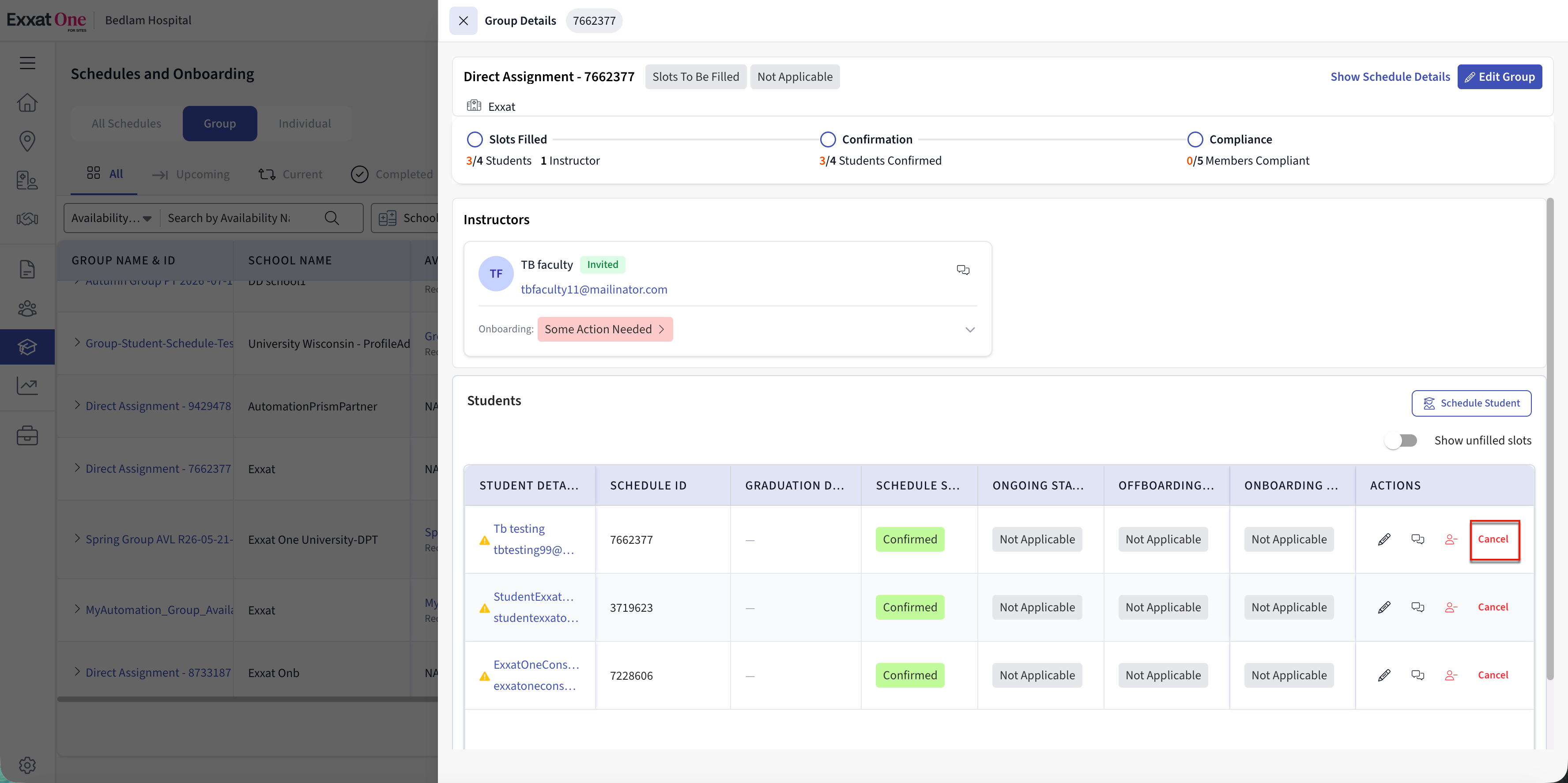This screenshot has width=1568, height=783.
Task: Open comments for student Tb testing
Action: click(x=1417, y=539)
